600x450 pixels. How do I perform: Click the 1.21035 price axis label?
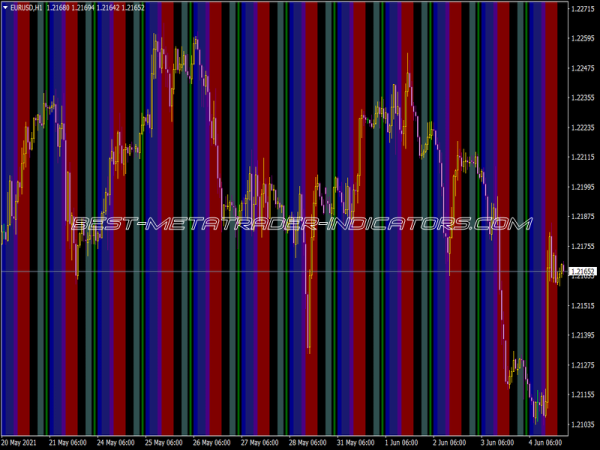point(582,425)
